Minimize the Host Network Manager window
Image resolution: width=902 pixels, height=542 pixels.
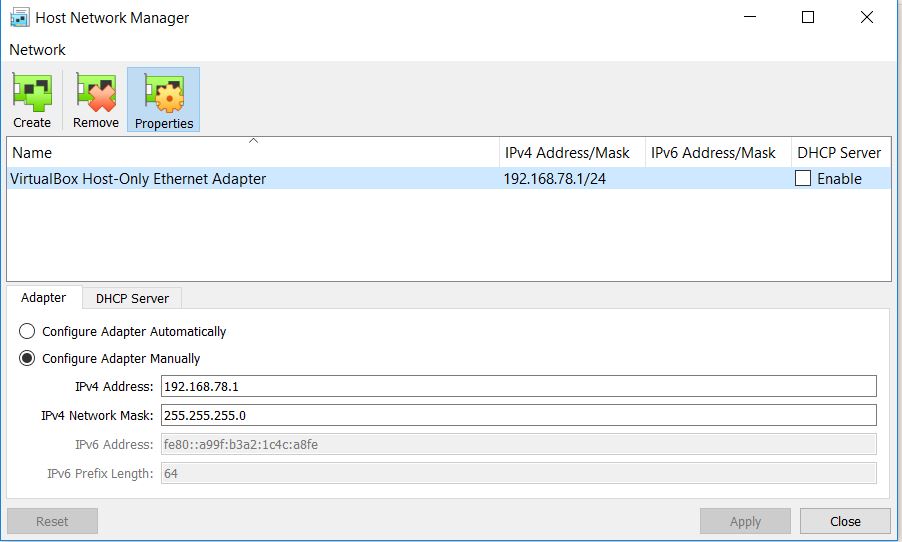750,17
